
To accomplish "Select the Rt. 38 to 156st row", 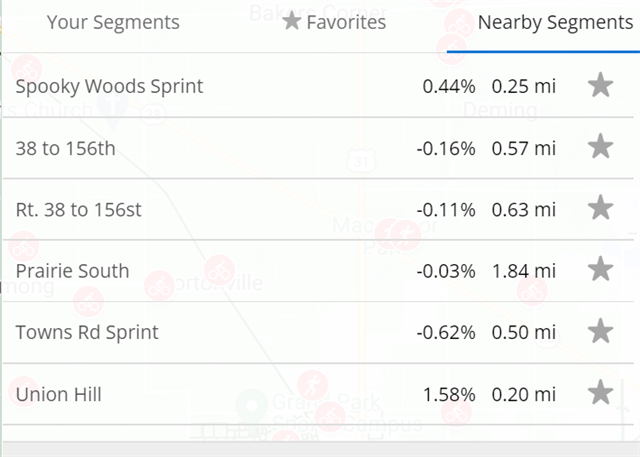I will [318, 209].
